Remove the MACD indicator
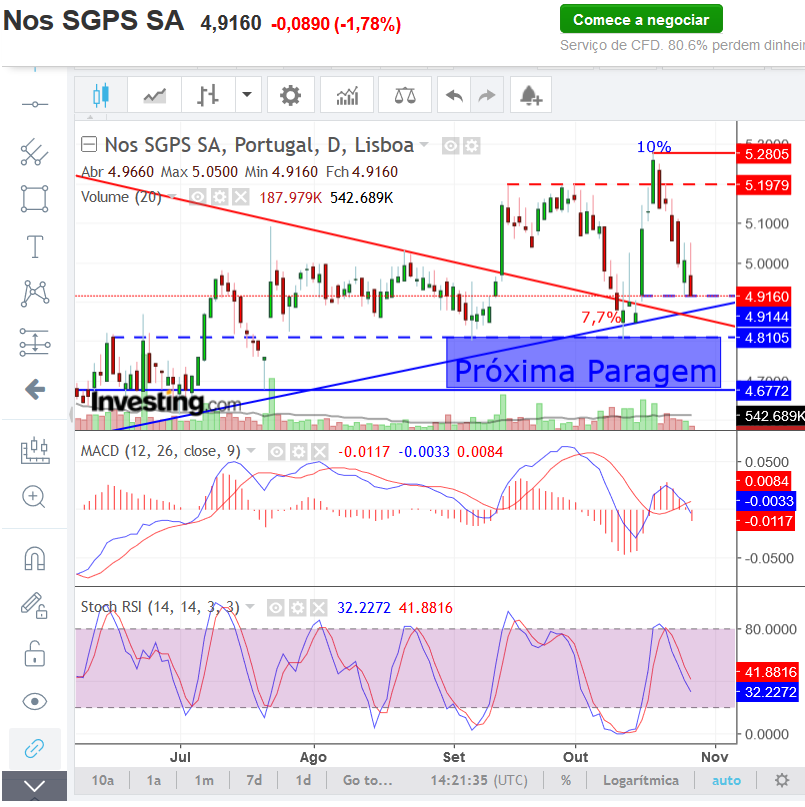Screen dimensions: 805x807 point(320,452)
